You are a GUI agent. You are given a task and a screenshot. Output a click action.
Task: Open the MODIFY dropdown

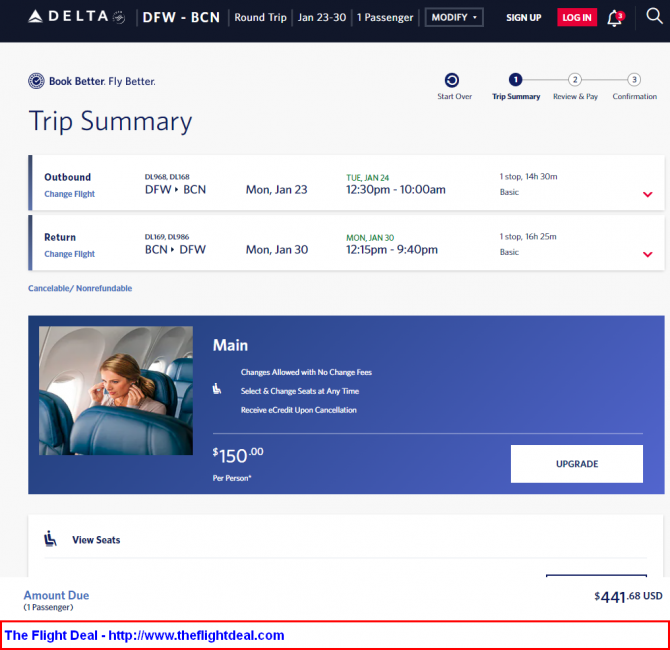pyautogui.click(x=454, y=18)
